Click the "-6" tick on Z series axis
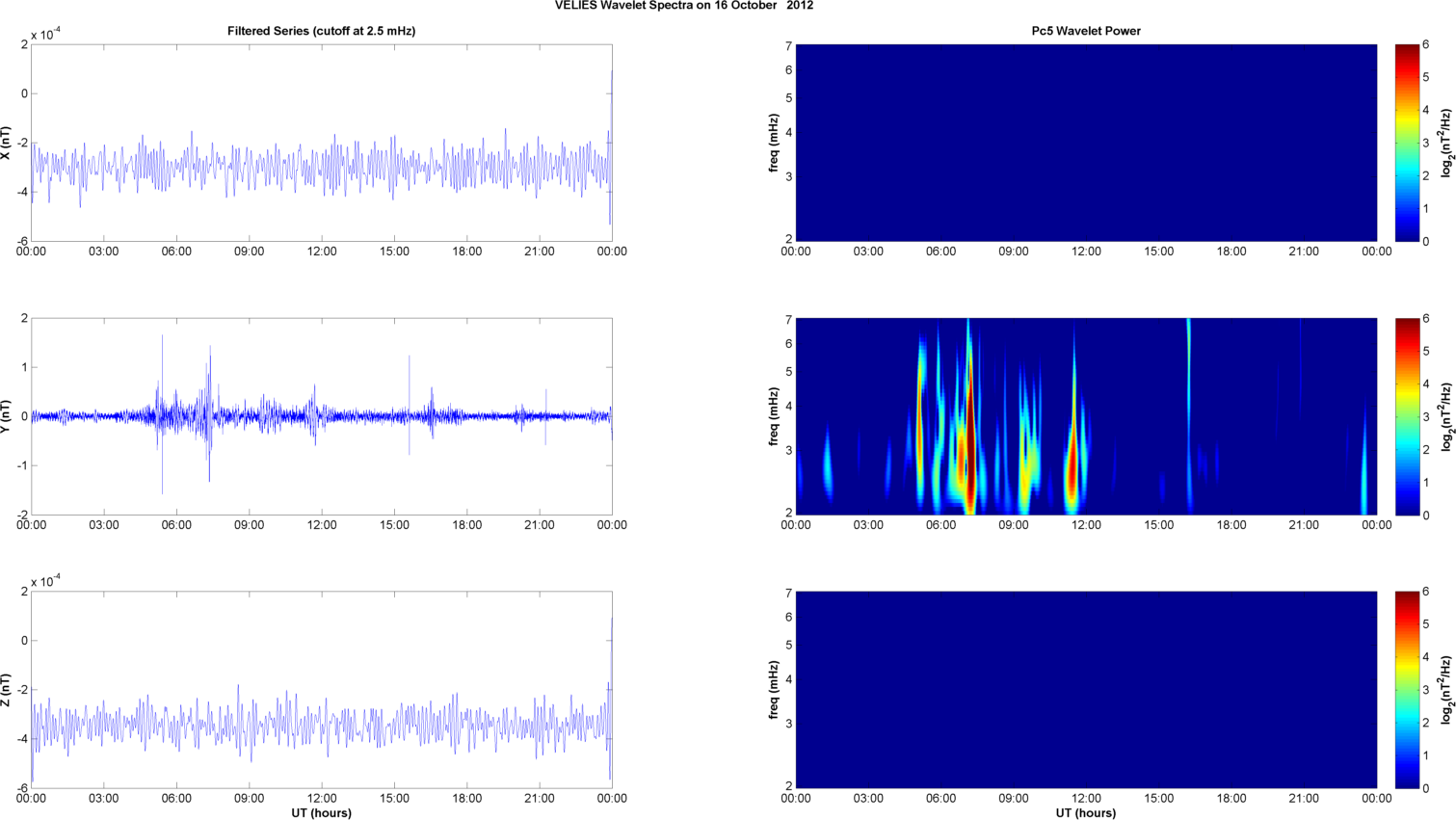This screenshot has height=820, width=1456. coord(23,788)
